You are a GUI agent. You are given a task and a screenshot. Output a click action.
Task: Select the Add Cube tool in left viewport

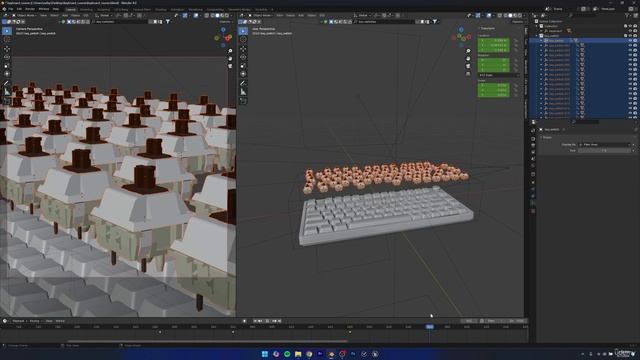[x=7, y=101]
